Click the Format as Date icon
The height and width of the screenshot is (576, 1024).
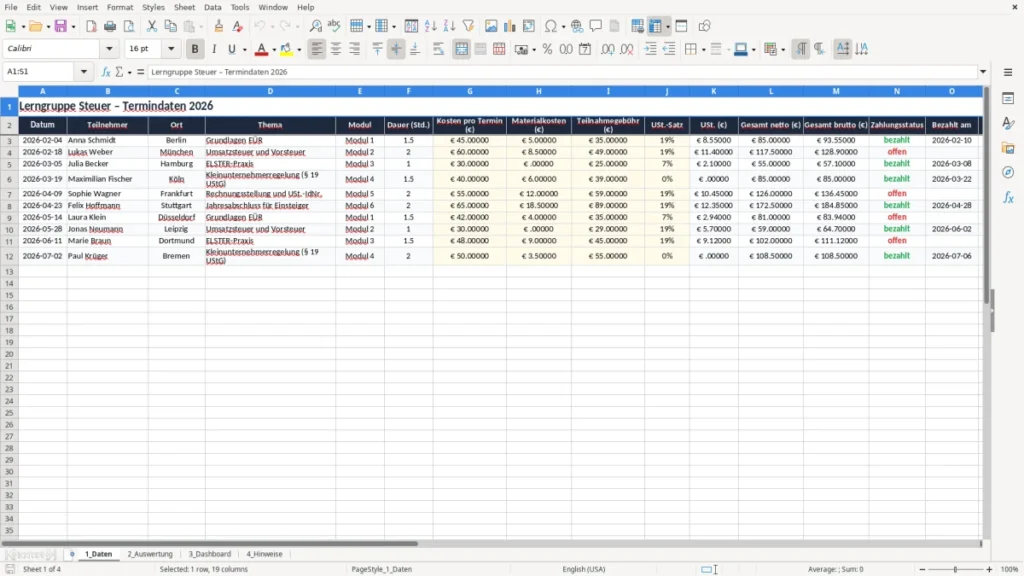click(x=585, y=49)
